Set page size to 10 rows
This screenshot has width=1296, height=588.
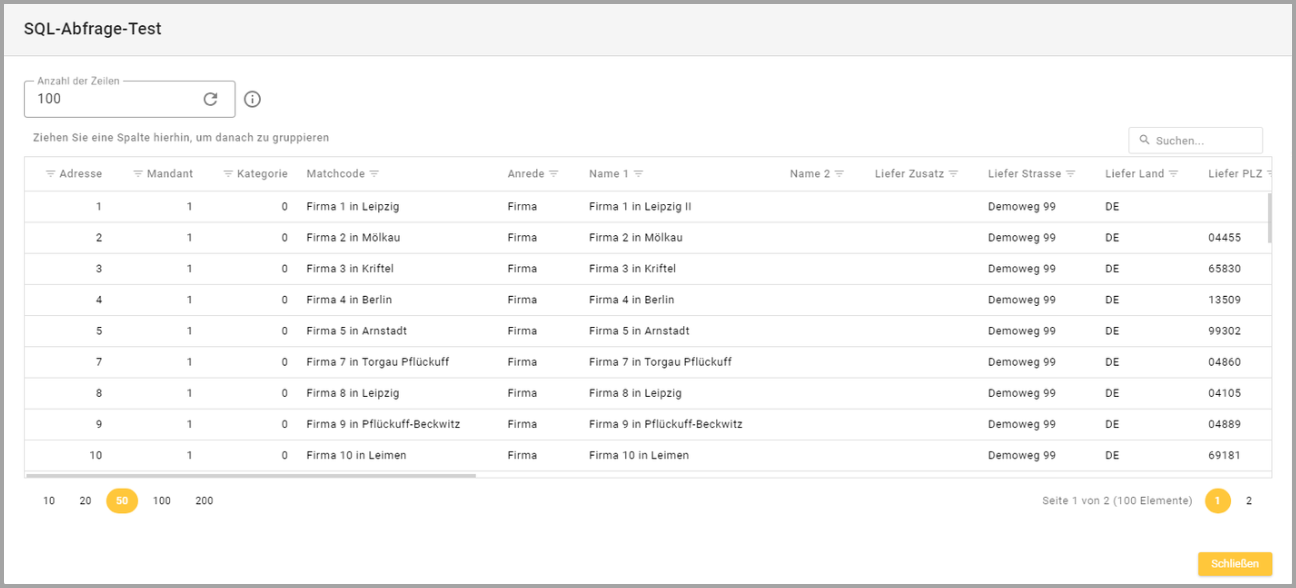point(49,501)
